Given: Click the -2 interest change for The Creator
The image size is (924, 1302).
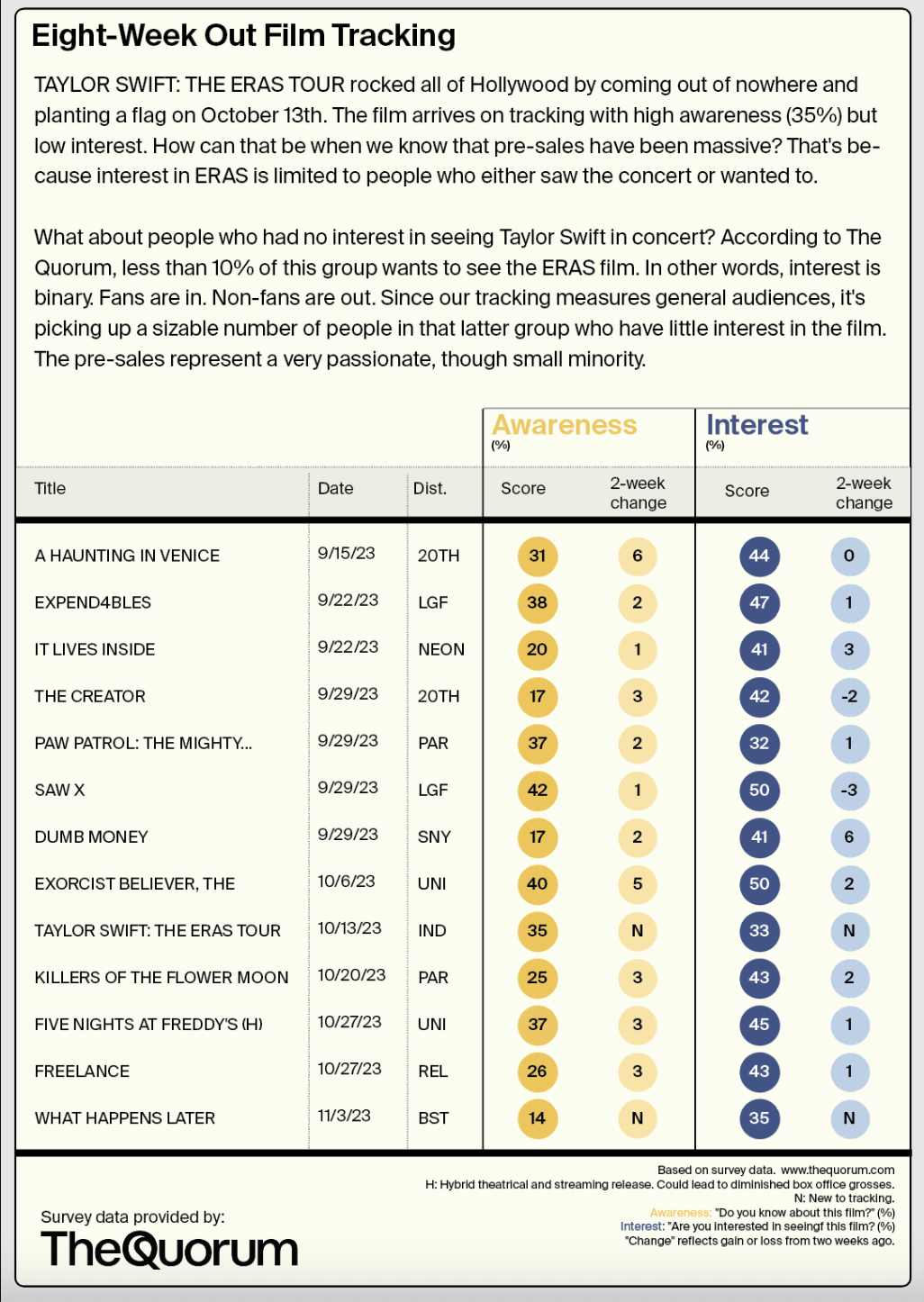Looking at the screenshot, I should click(x=849, y=696).
